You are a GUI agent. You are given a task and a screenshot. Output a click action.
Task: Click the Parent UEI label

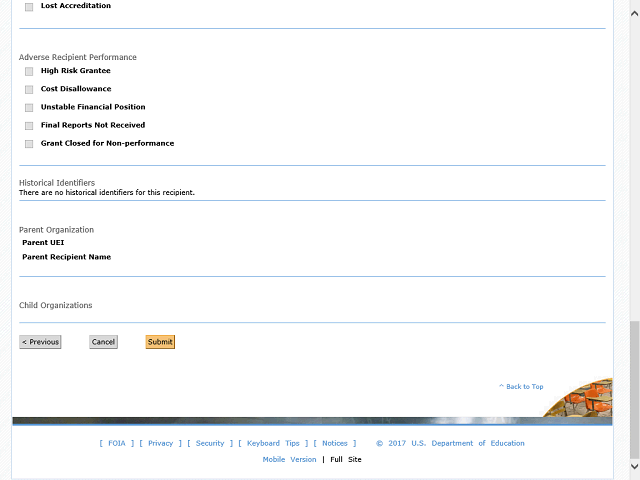[x=43, y=242]
